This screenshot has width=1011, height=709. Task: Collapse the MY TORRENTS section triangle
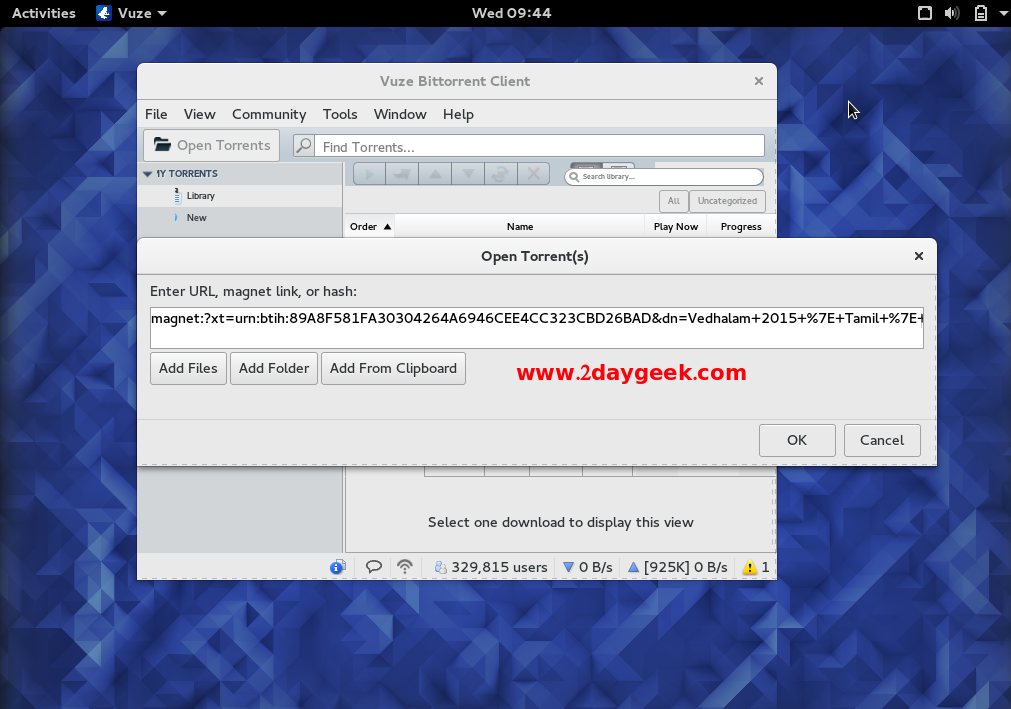click(x=148, y=174)
